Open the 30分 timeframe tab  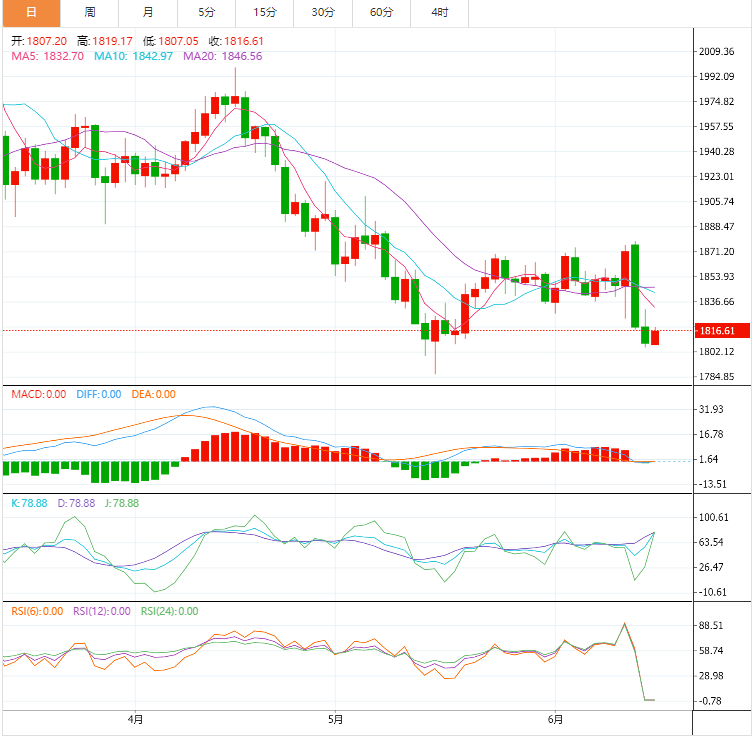click(x=323, y=13)
